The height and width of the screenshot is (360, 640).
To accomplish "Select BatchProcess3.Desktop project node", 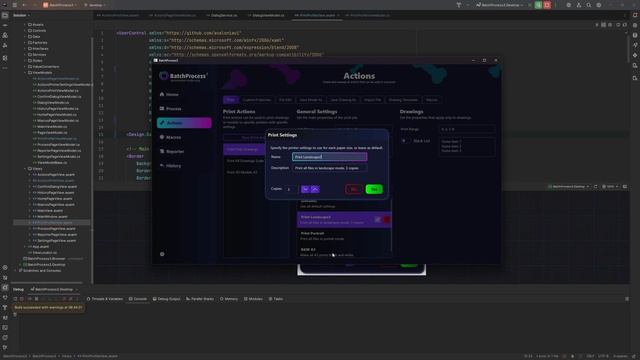I will coord(46,264).
